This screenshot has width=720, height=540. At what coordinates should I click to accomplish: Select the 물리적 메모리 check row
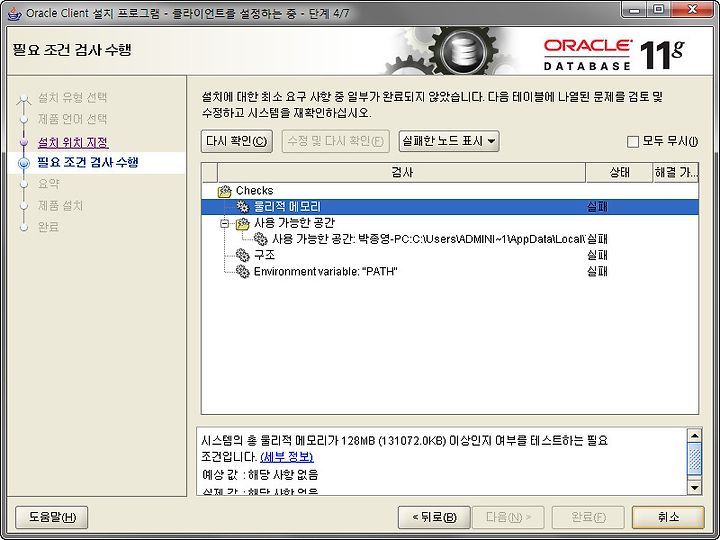click(450, 207)
